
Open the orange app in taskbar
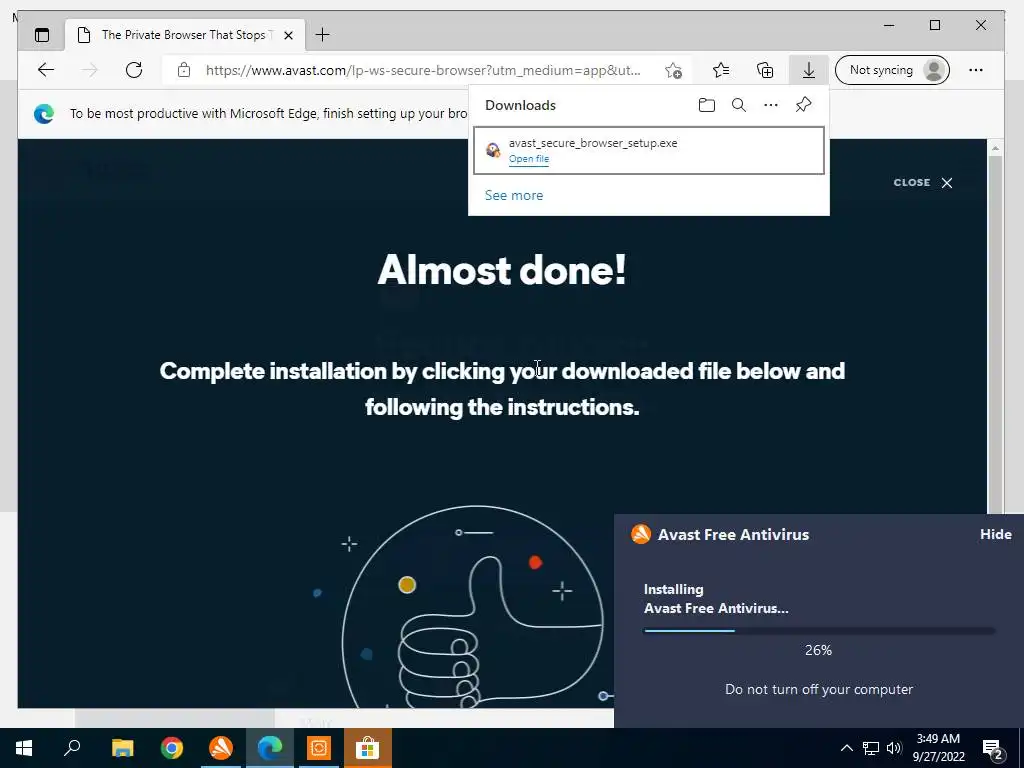pos(319,748)
